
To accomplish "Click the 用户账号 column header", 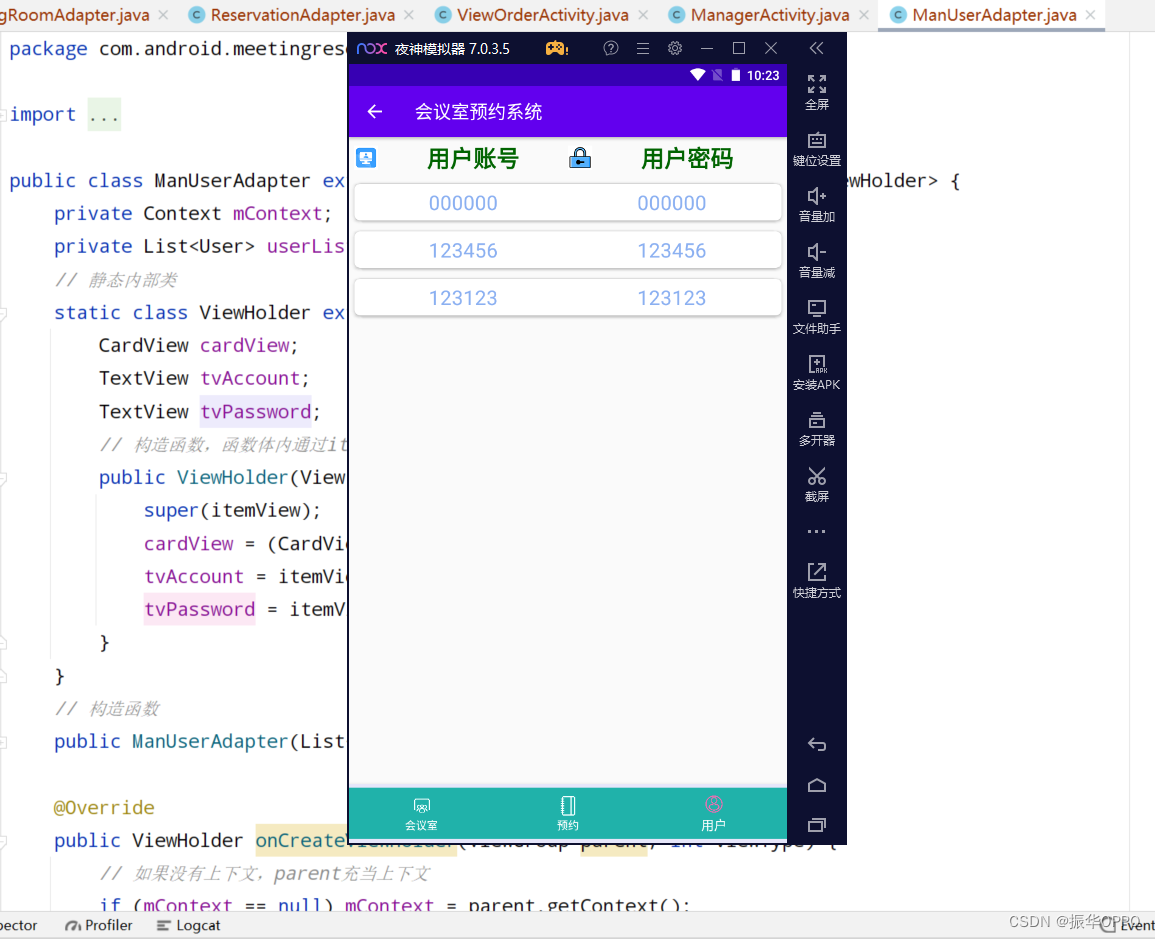I will point(473,158).
